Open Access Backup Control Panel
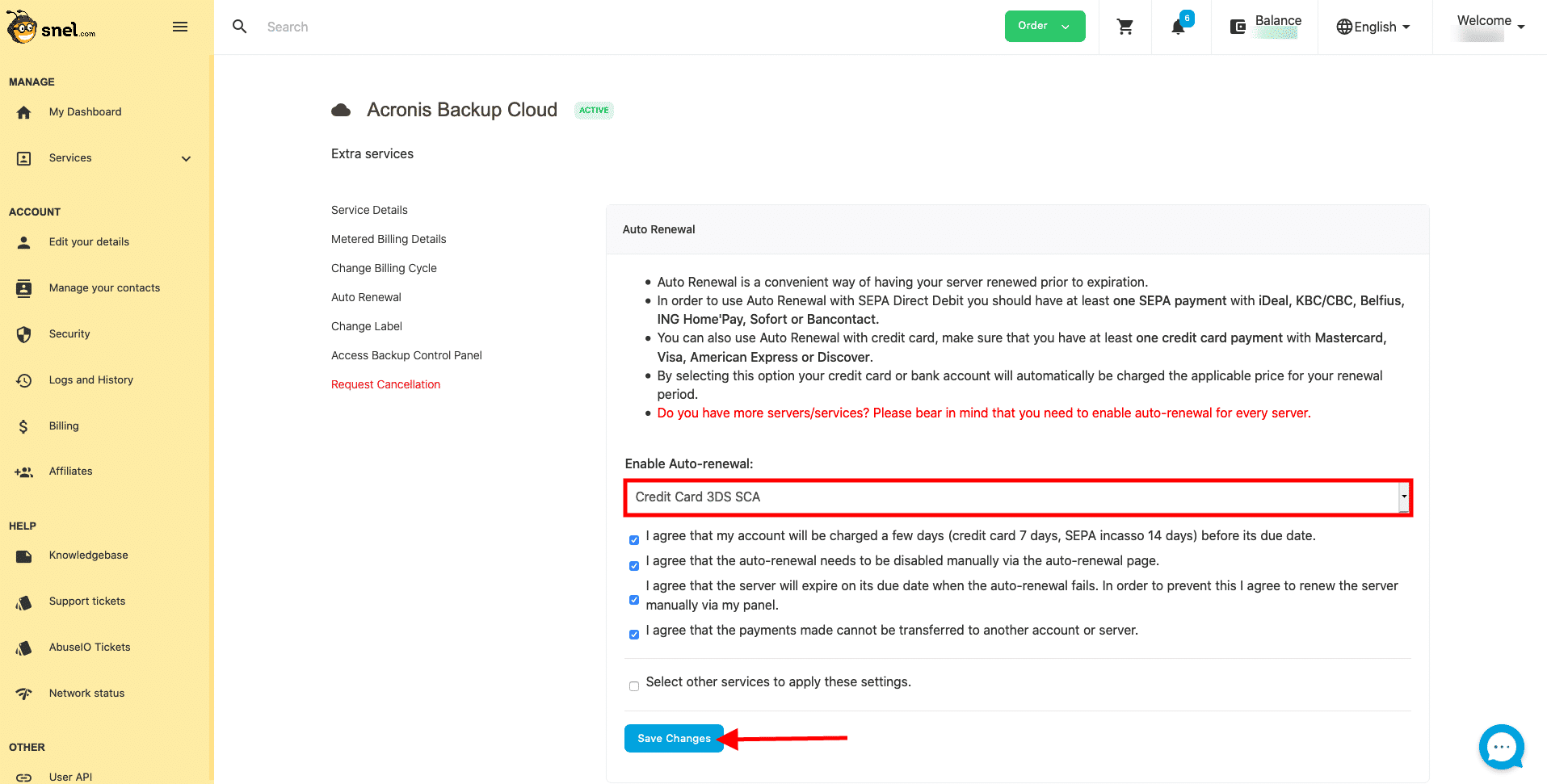1547x784 pixels. click(406, 355)
